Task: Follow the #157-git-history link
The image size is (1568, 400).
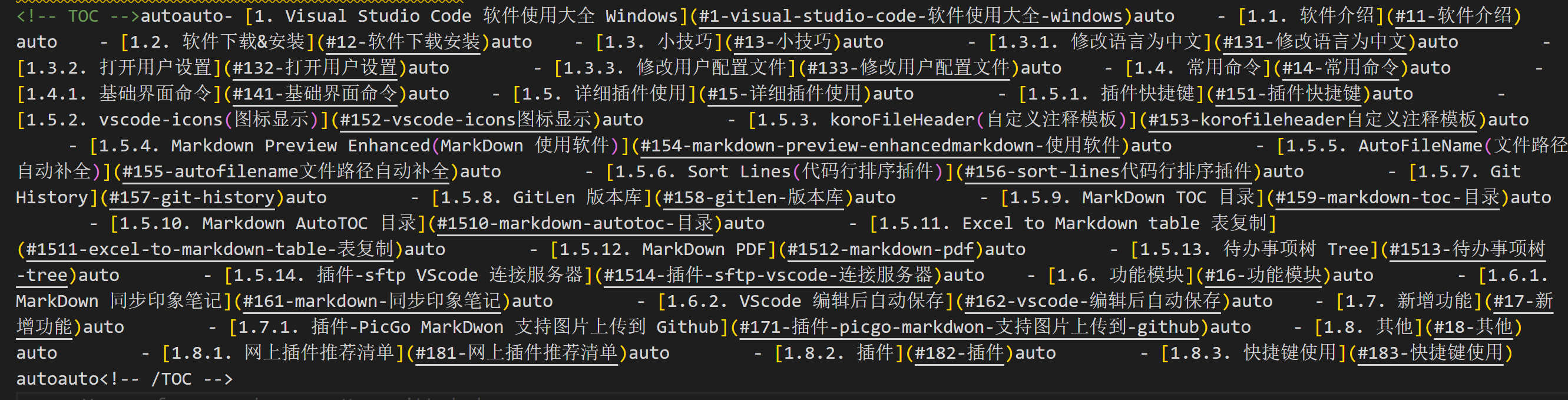Action: coord(193,197)
